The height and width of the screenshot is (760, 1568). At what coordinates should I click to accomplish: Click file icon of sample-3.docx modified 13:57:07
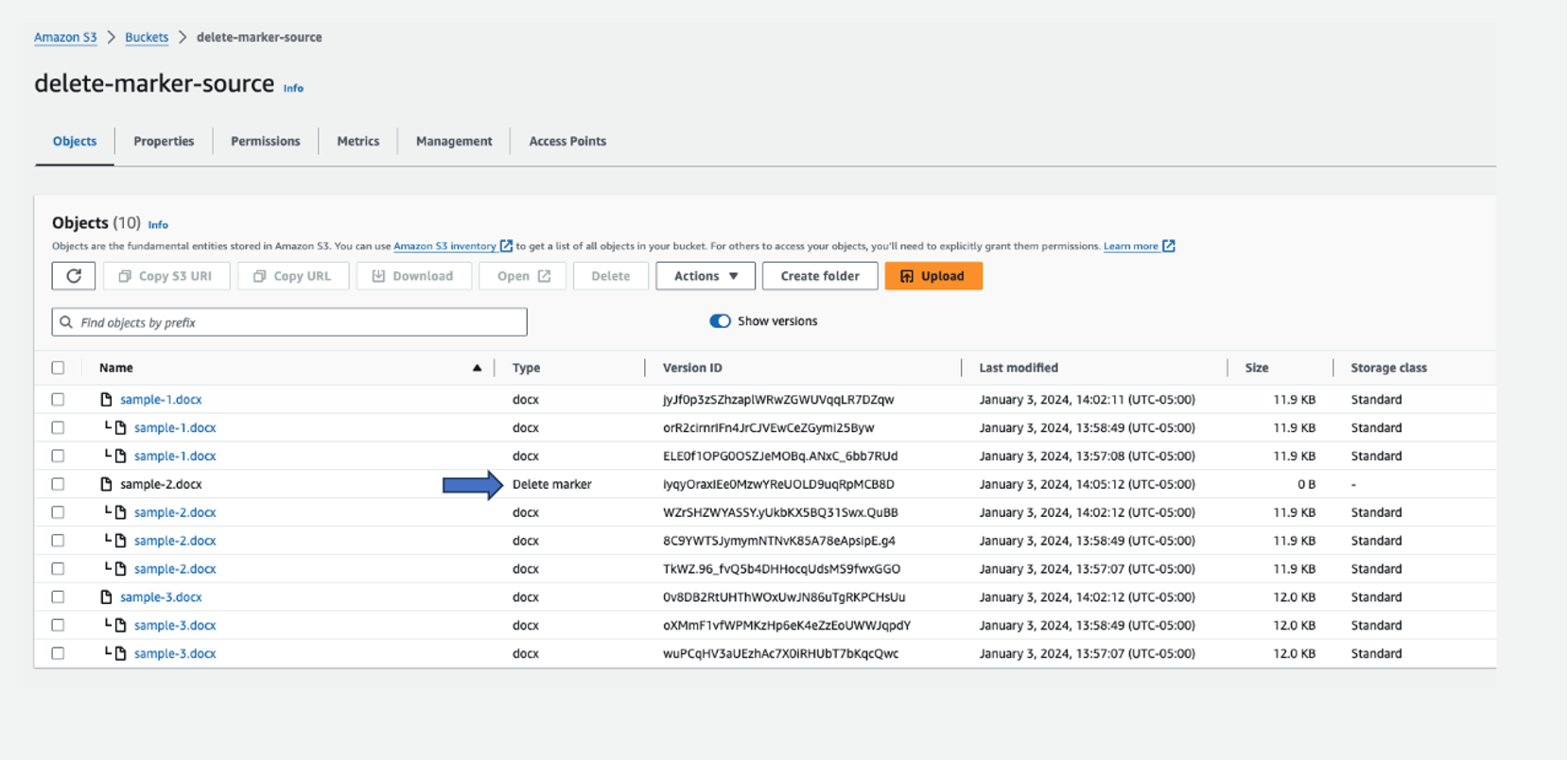[x=120, y=654]
